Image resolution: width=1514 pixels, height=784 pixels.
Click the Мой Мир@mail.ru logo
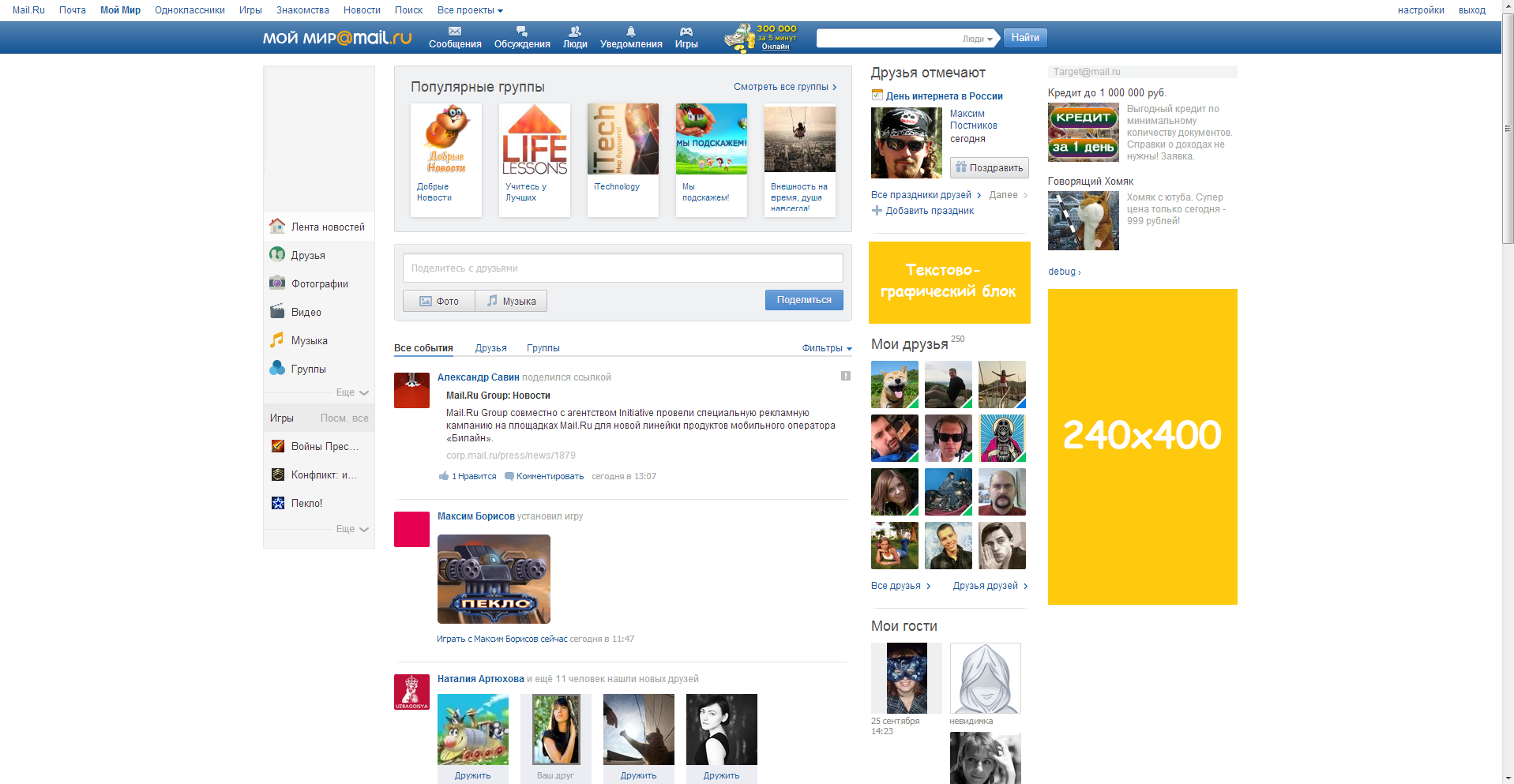click(x=337, y=37)
